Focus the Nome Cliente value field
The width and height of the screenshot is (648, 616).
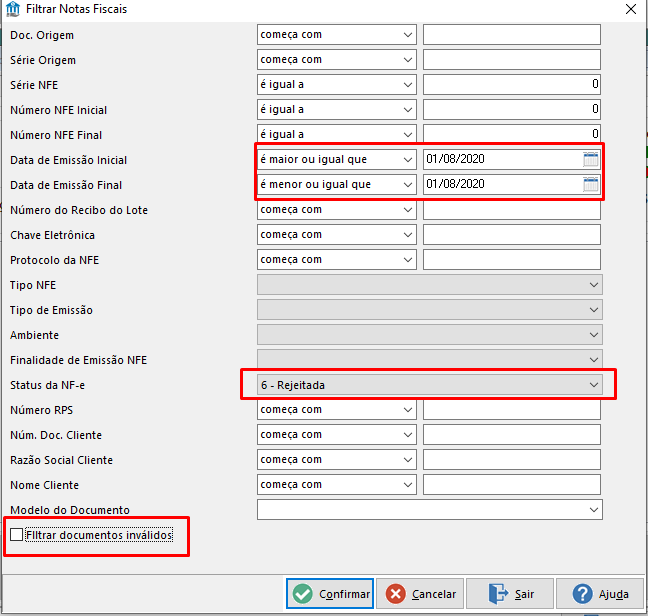click(x=512, y=485)
